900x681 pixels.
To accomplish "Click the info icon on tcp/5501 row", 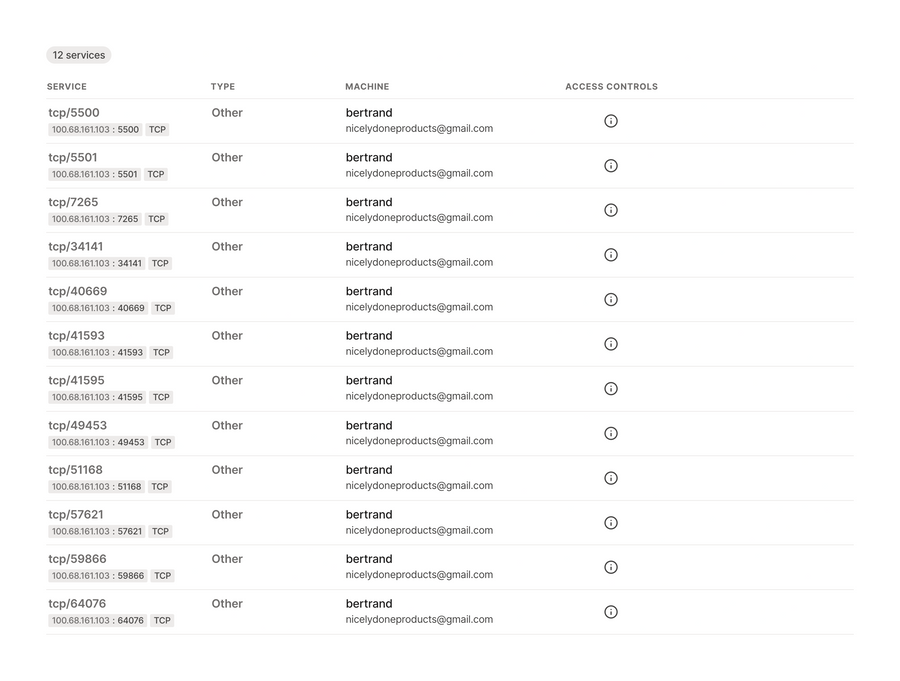I will [x=611, y=165].
